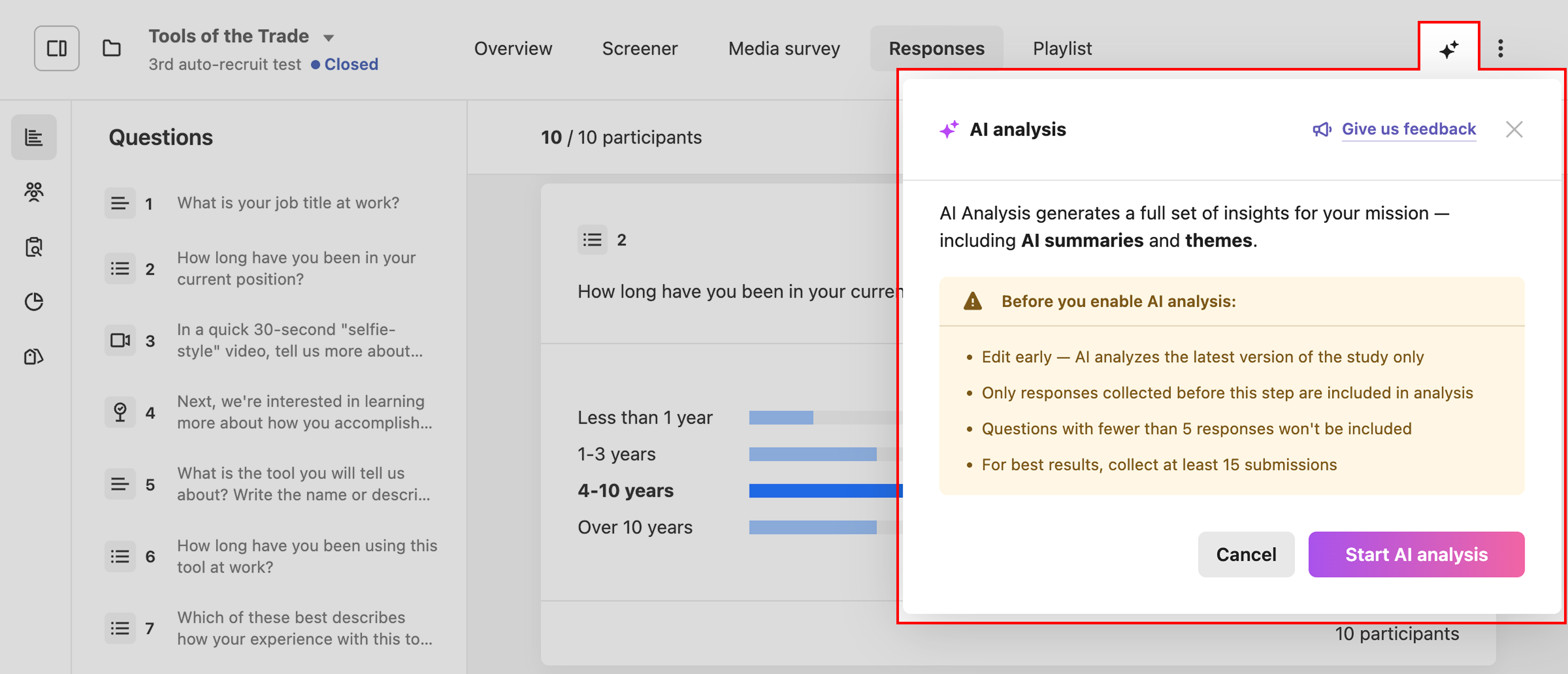Select the questions chart icon in sidebar
This screenshot has height=674, width=1568.
[x=34, y=137]
